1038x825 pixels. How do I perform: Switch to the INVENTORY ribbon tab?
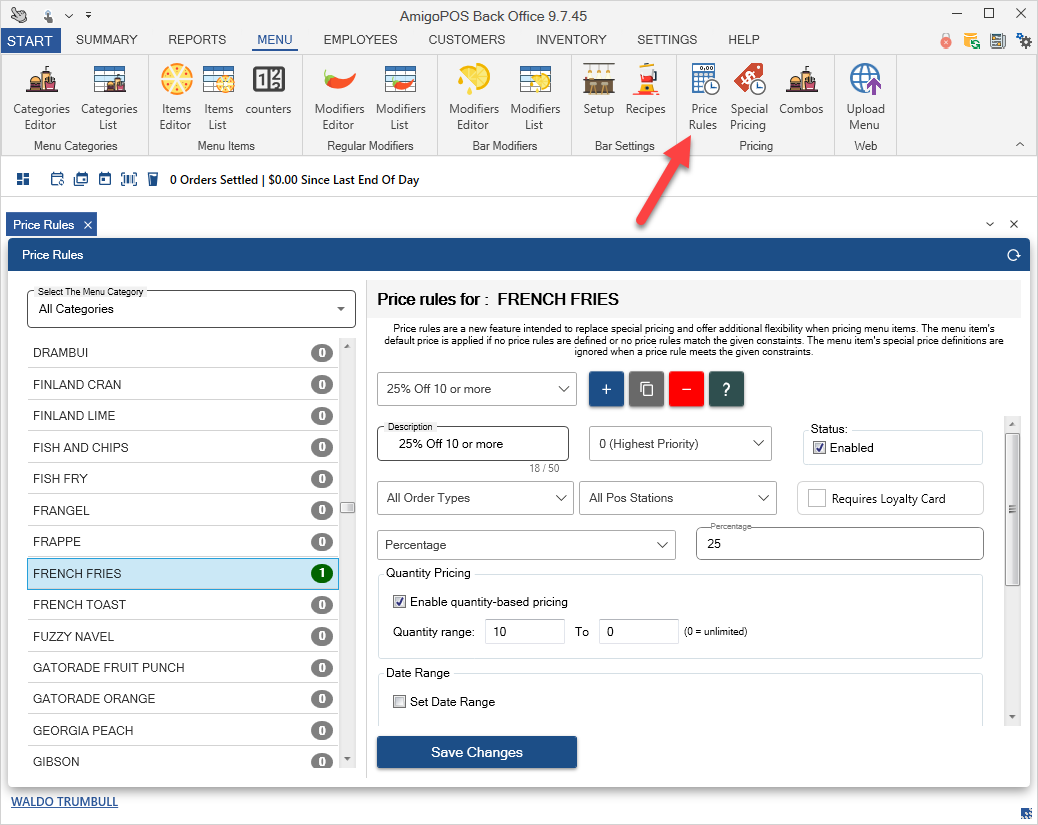pyautogui.click(x=571, y=40)
